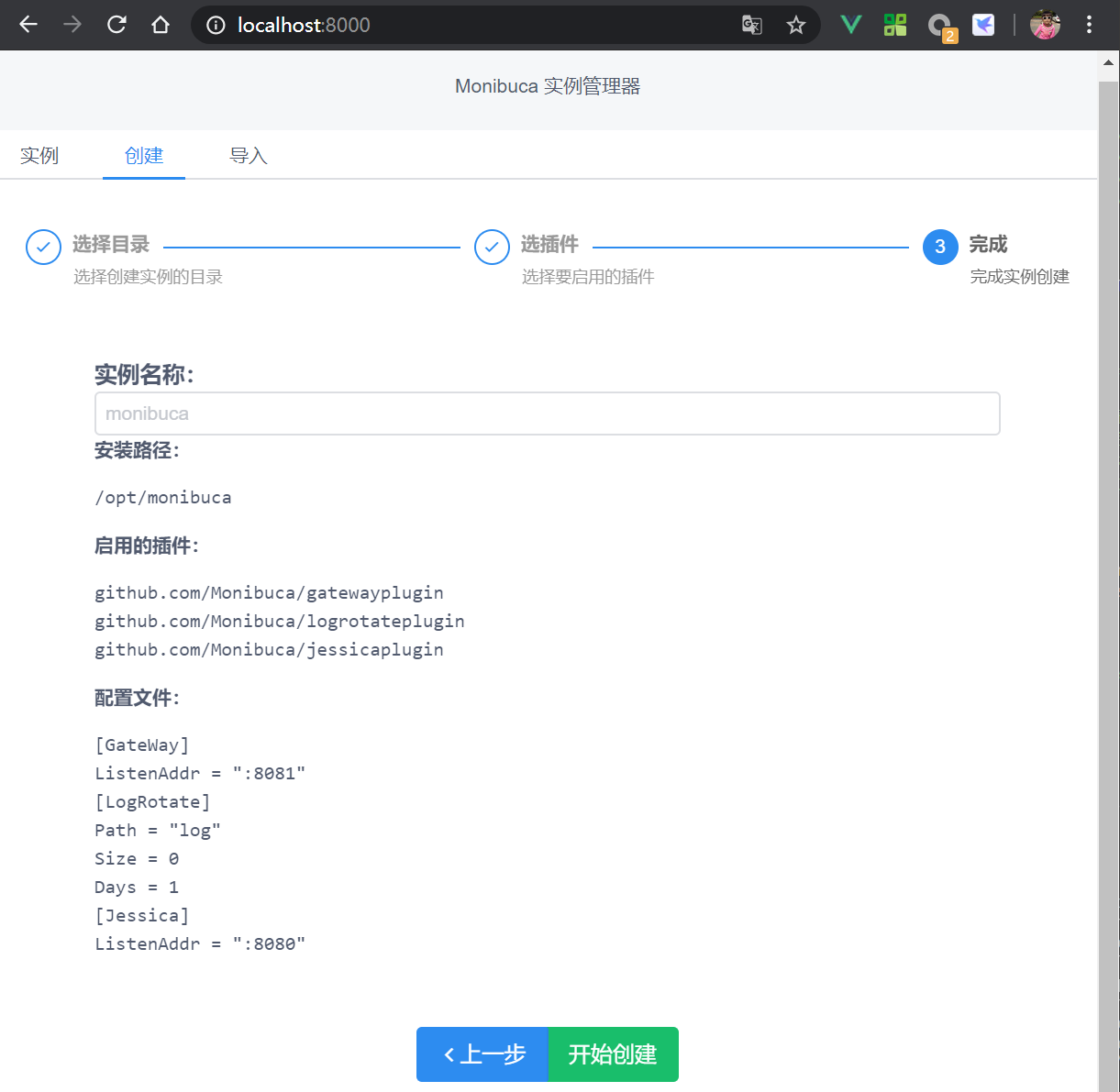Screen dimensions: 1120x1092
Task: Click the completed 选插件 step checkmark
Action: (x=492, y=247)
